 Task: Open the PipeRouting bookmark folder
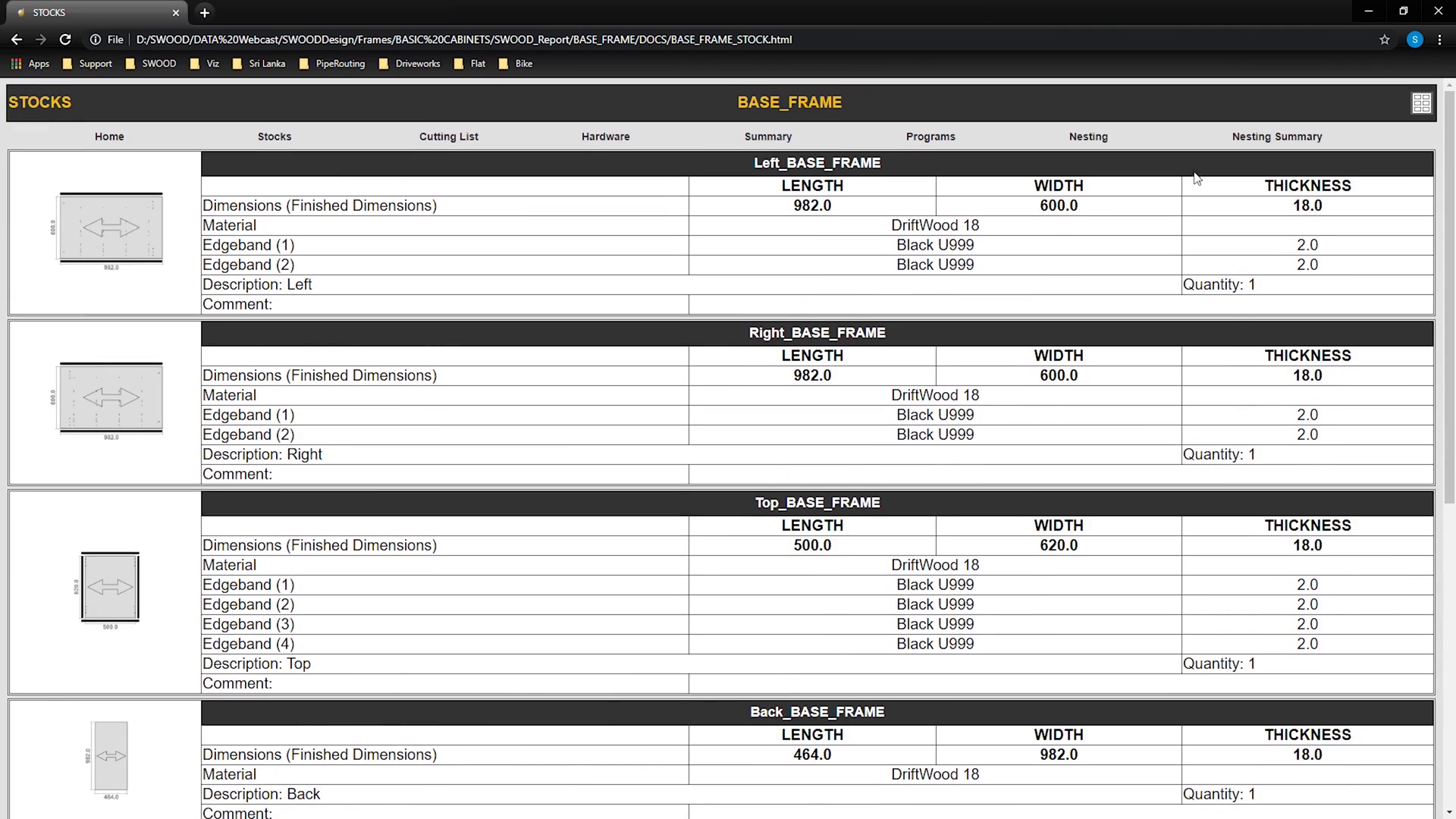pos(332,64)
